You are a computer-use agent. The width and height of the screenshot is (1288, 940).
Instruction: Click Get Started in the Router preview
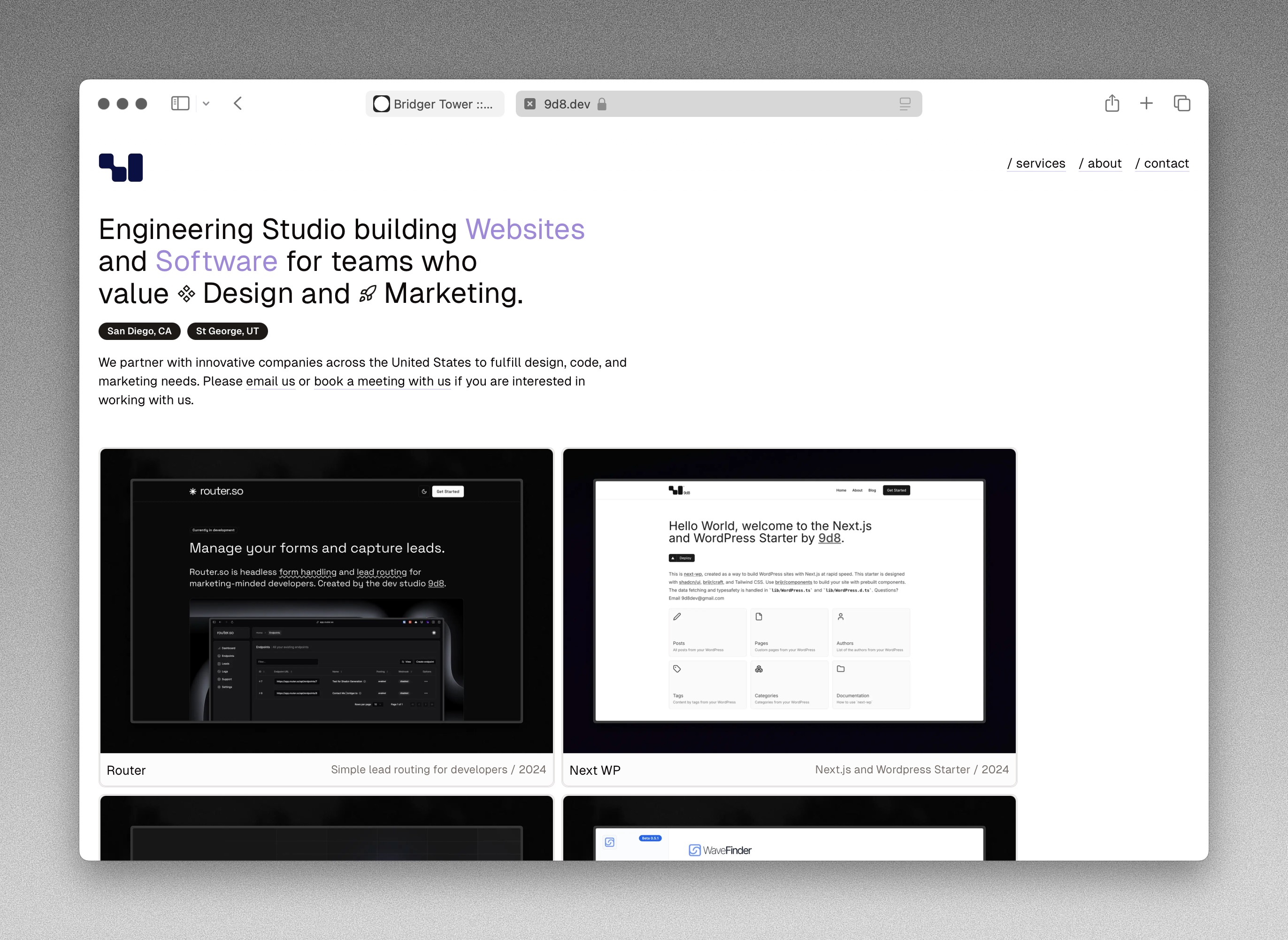point(448,492)
